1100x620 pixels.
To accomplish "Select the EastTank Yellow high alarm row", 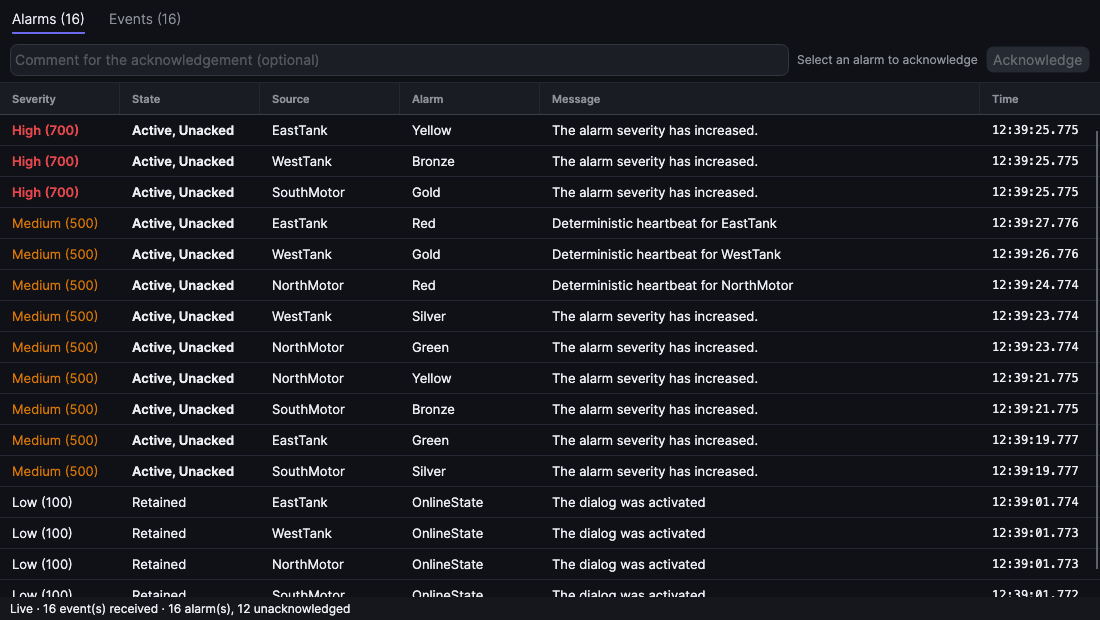I will pos(547,130).
